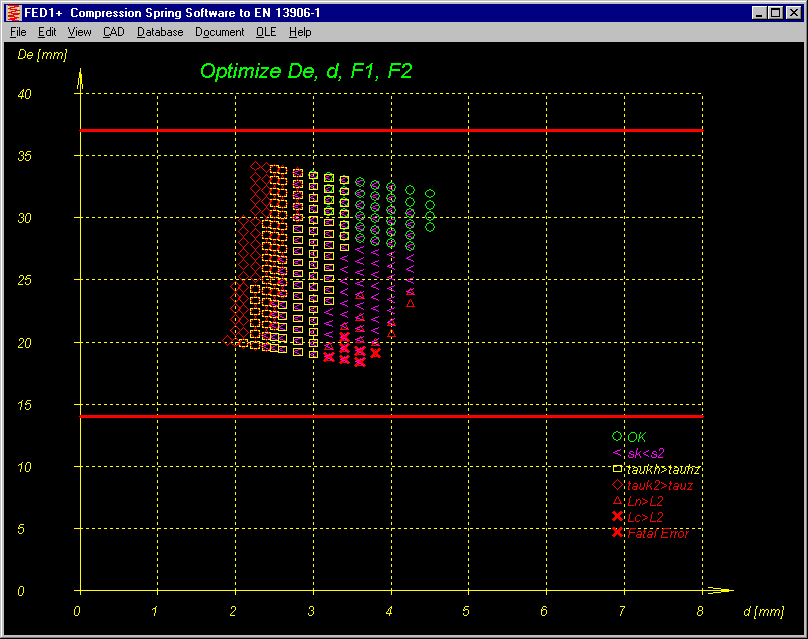Click the green OK circle legend symbol
The image size is (808, 639).
pyautogui.click(x=617, y=436)
